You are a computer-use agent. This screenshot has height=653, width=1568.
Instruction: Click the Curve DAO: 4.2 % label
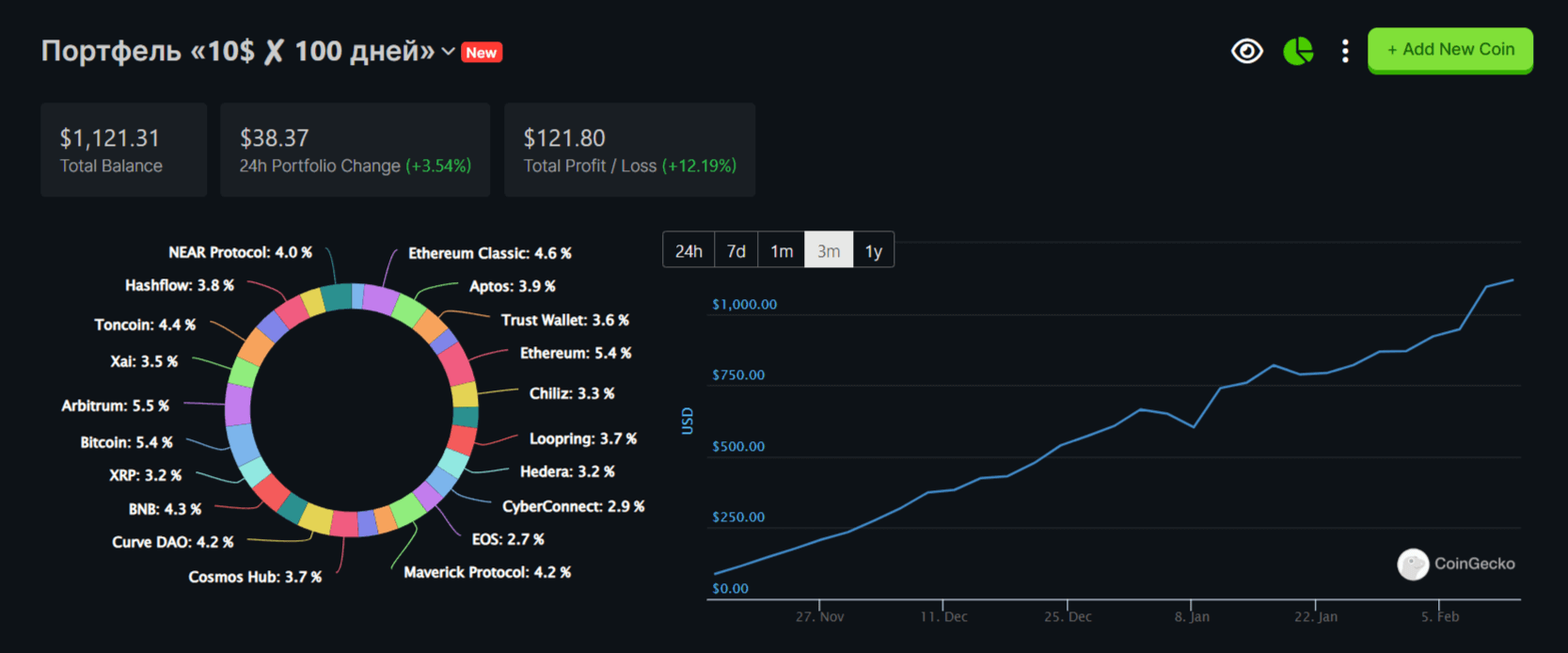tap(173, 542)
